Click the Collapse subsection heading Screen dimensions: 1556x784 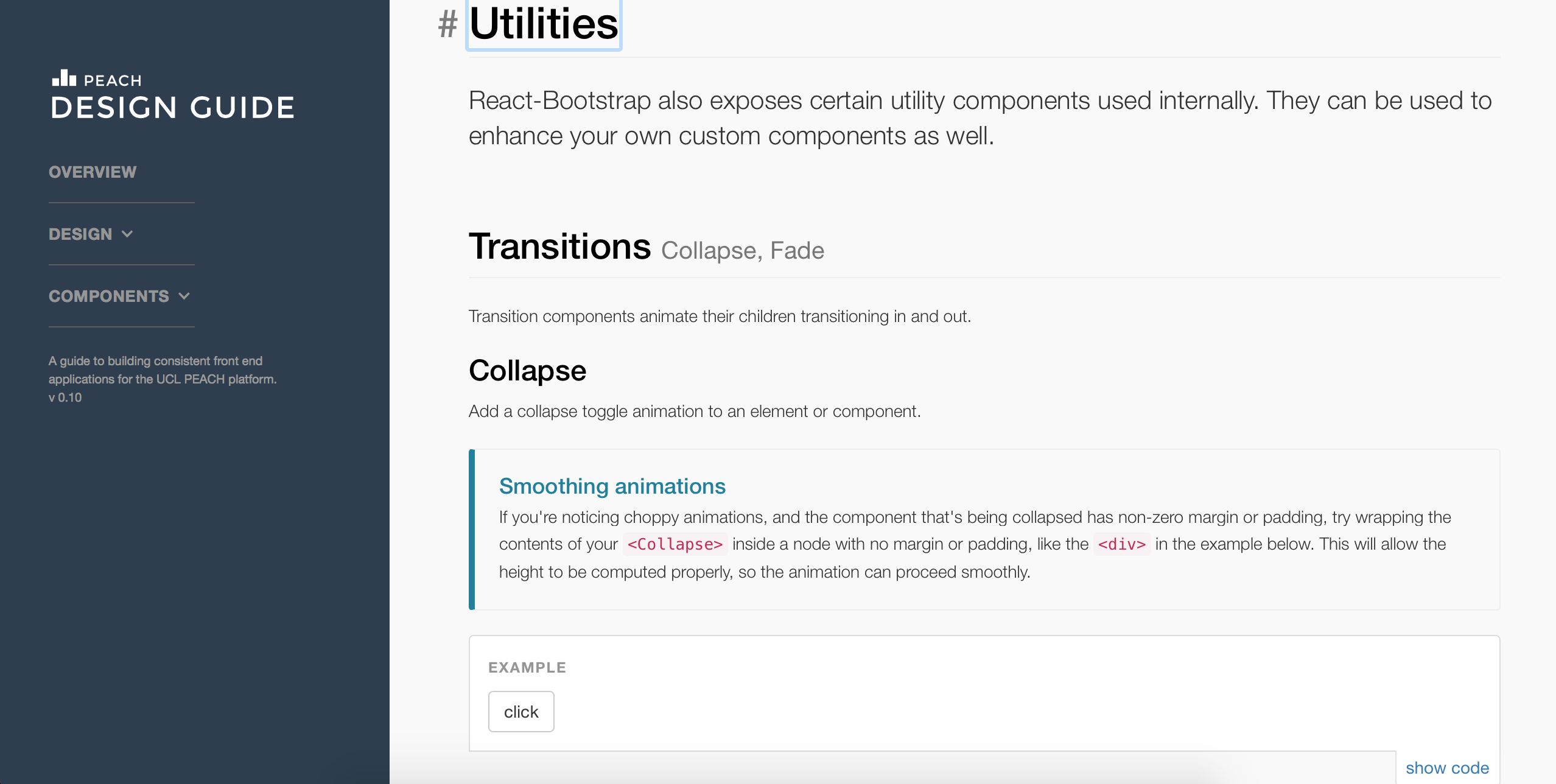tap(527, 371)
